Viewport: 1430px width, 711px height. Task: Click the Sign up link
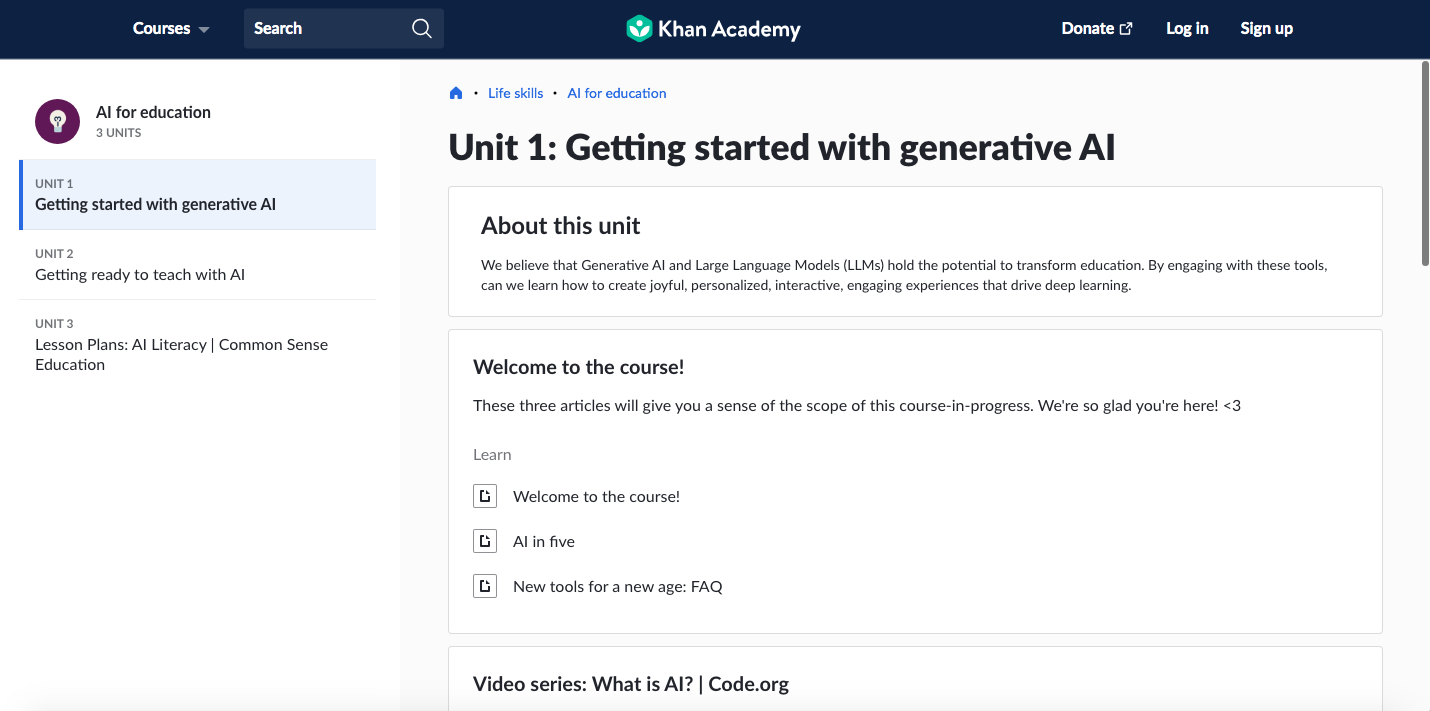[1266, 29]
